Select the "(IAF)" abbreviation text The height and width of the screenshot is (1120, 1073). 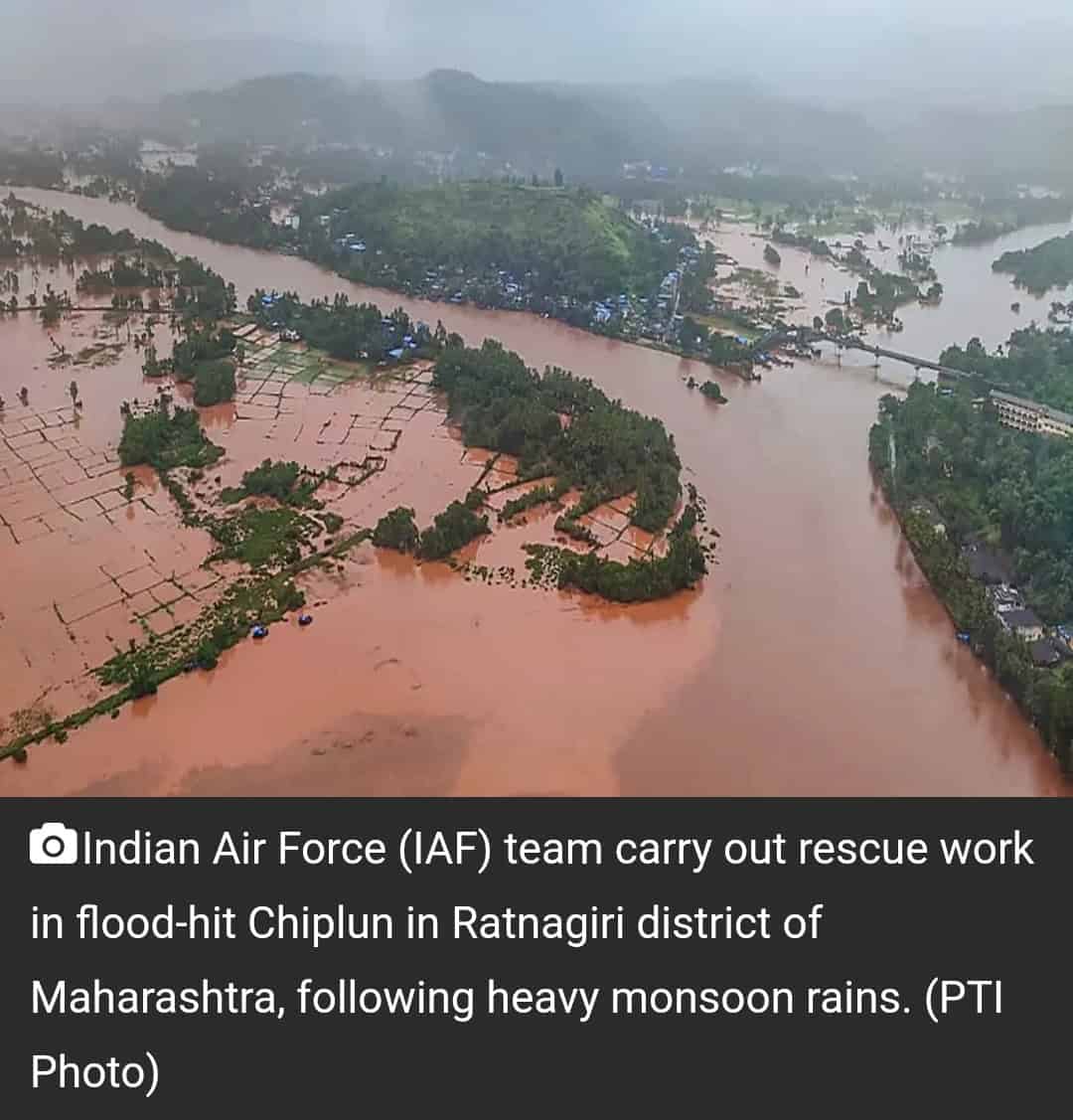click(445, 850)
